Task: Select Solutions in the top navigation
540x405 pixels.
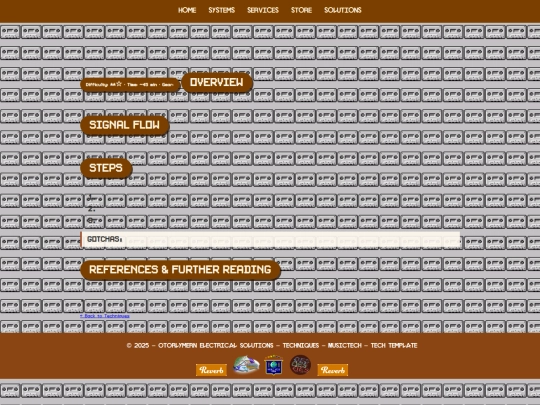Action: pyautogui.click(x=343, y=10)
